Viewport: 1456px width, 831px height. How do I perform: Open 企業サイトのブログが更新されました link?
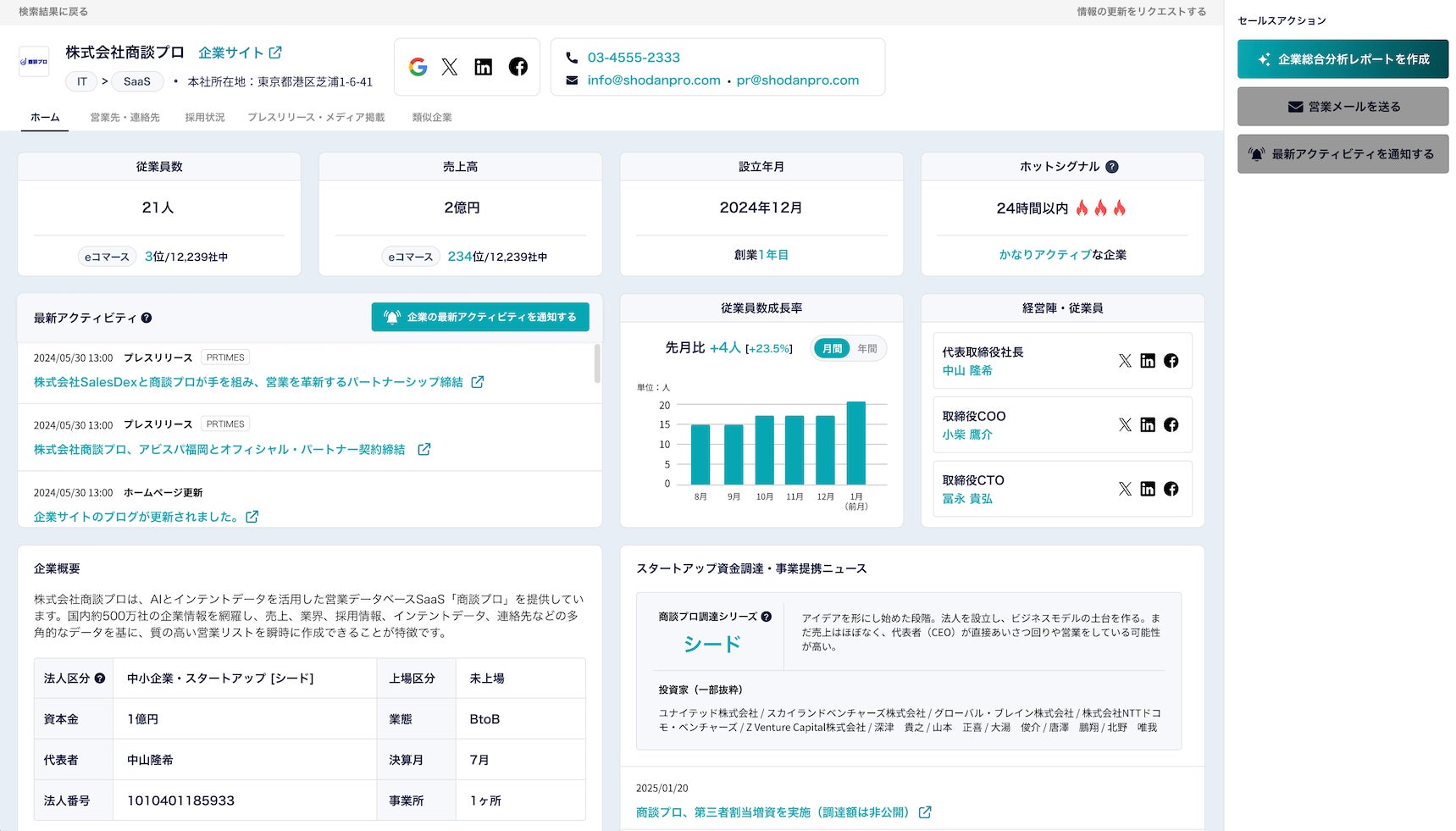pos(136,517)
